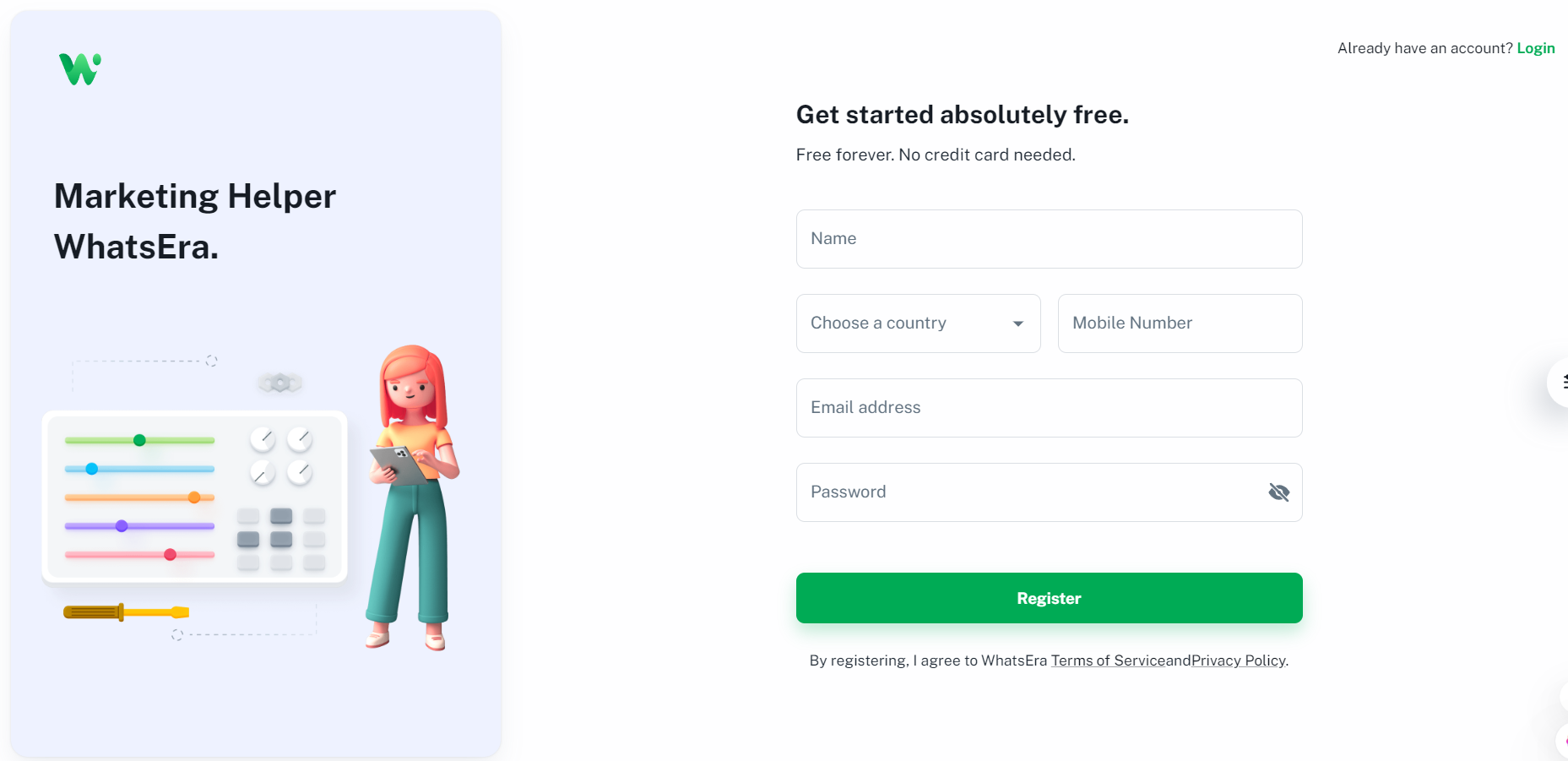Screen dimensions: 1568x761
Task: Click the green slider knob in illustration
Action: tap(139, 440)
